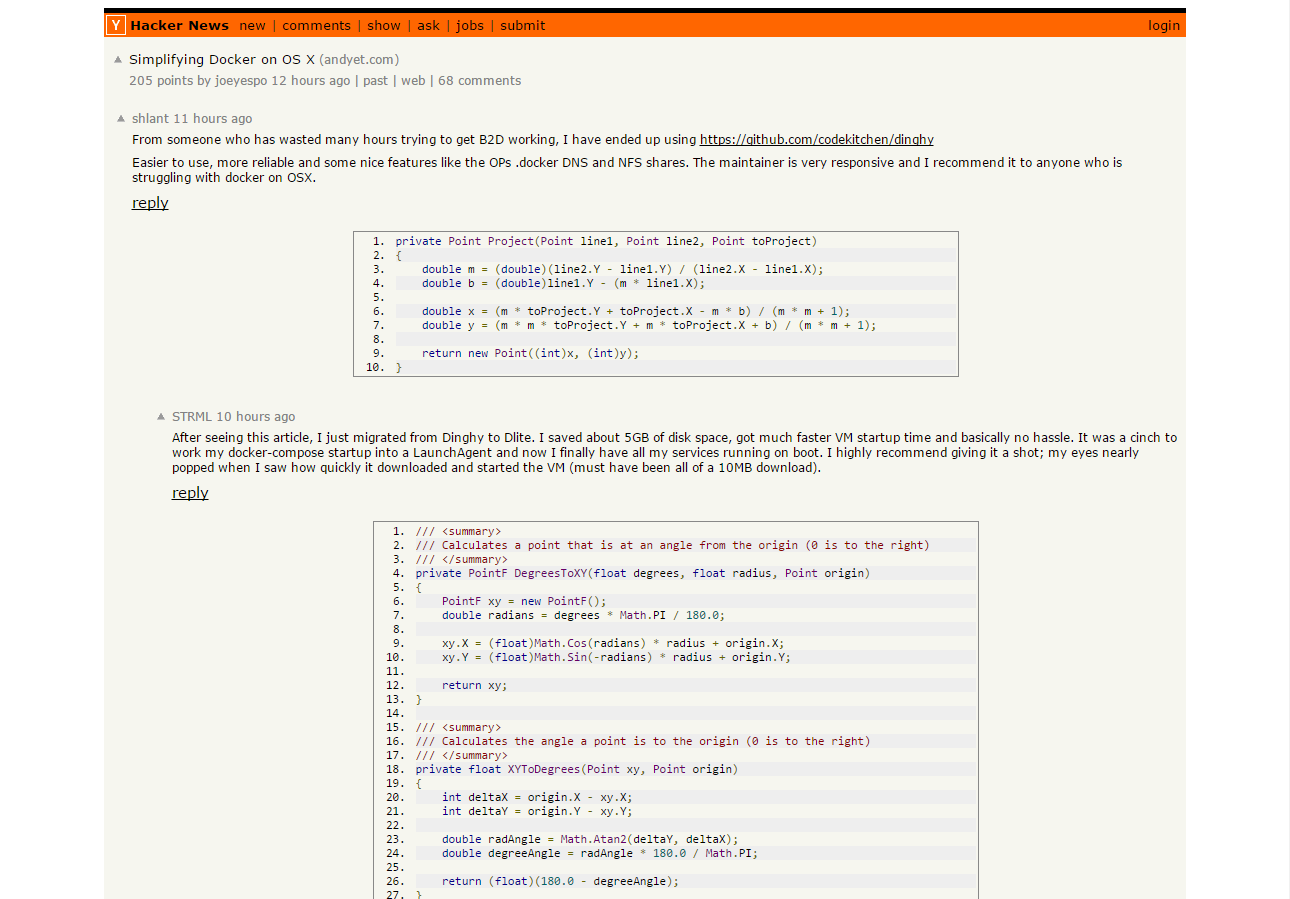Open the 68 comments link

[479, 81]
